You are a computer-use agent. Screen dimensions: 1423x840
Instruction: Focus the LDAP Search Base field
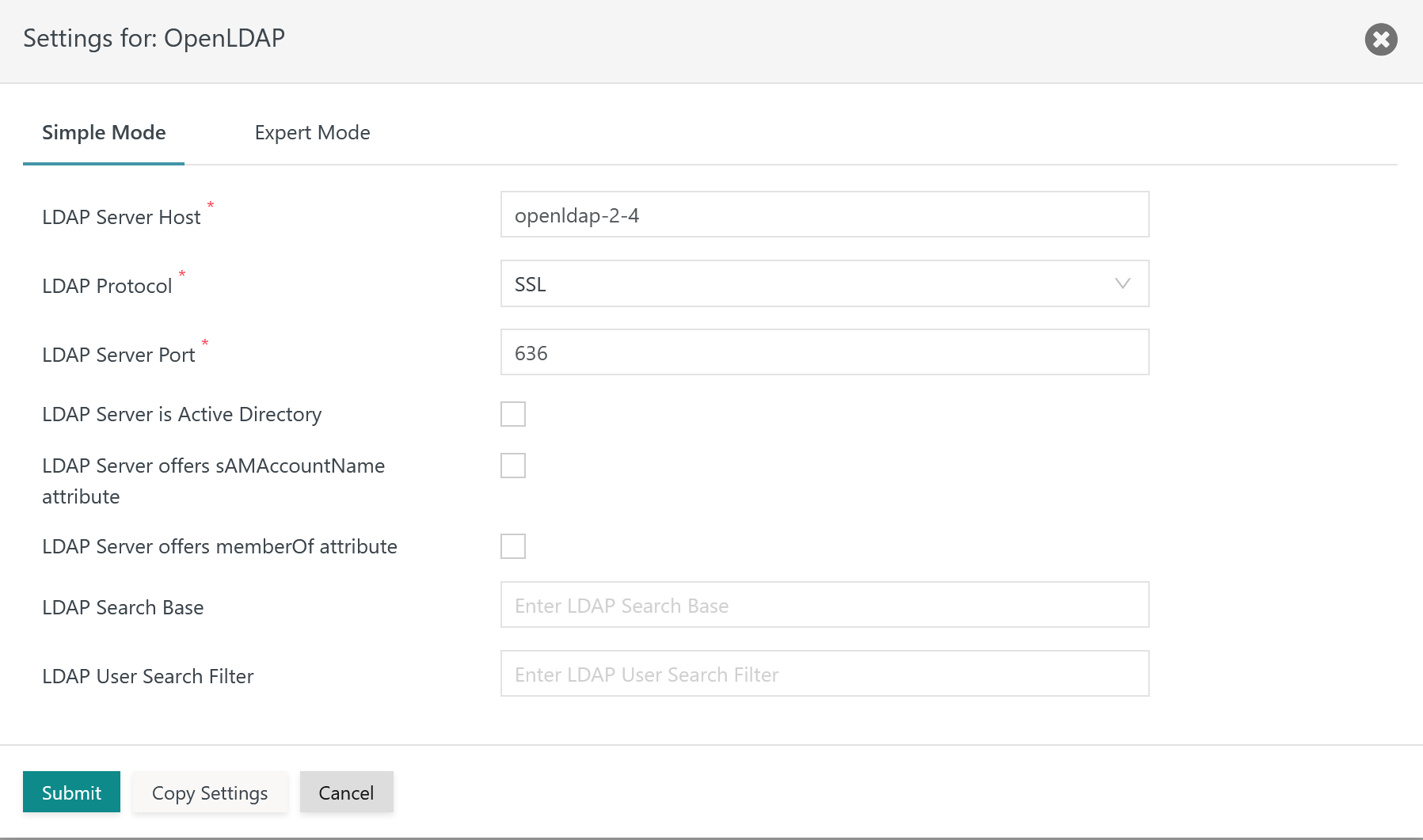click(x=824, y=605)
